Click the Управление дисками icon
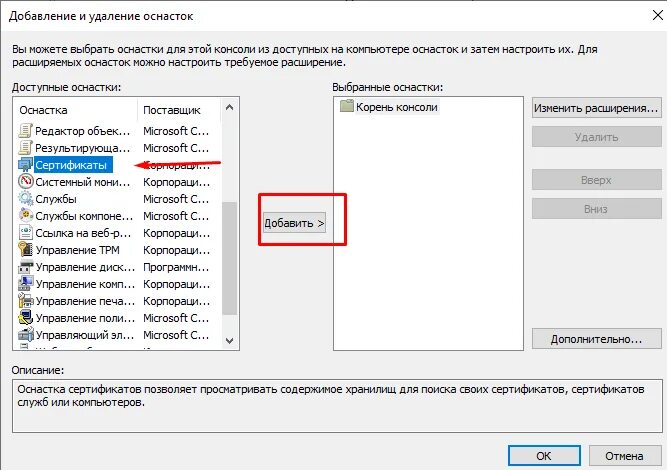This screenshot has width=667, height=470. pyautogui.click(x=26, y=267)
